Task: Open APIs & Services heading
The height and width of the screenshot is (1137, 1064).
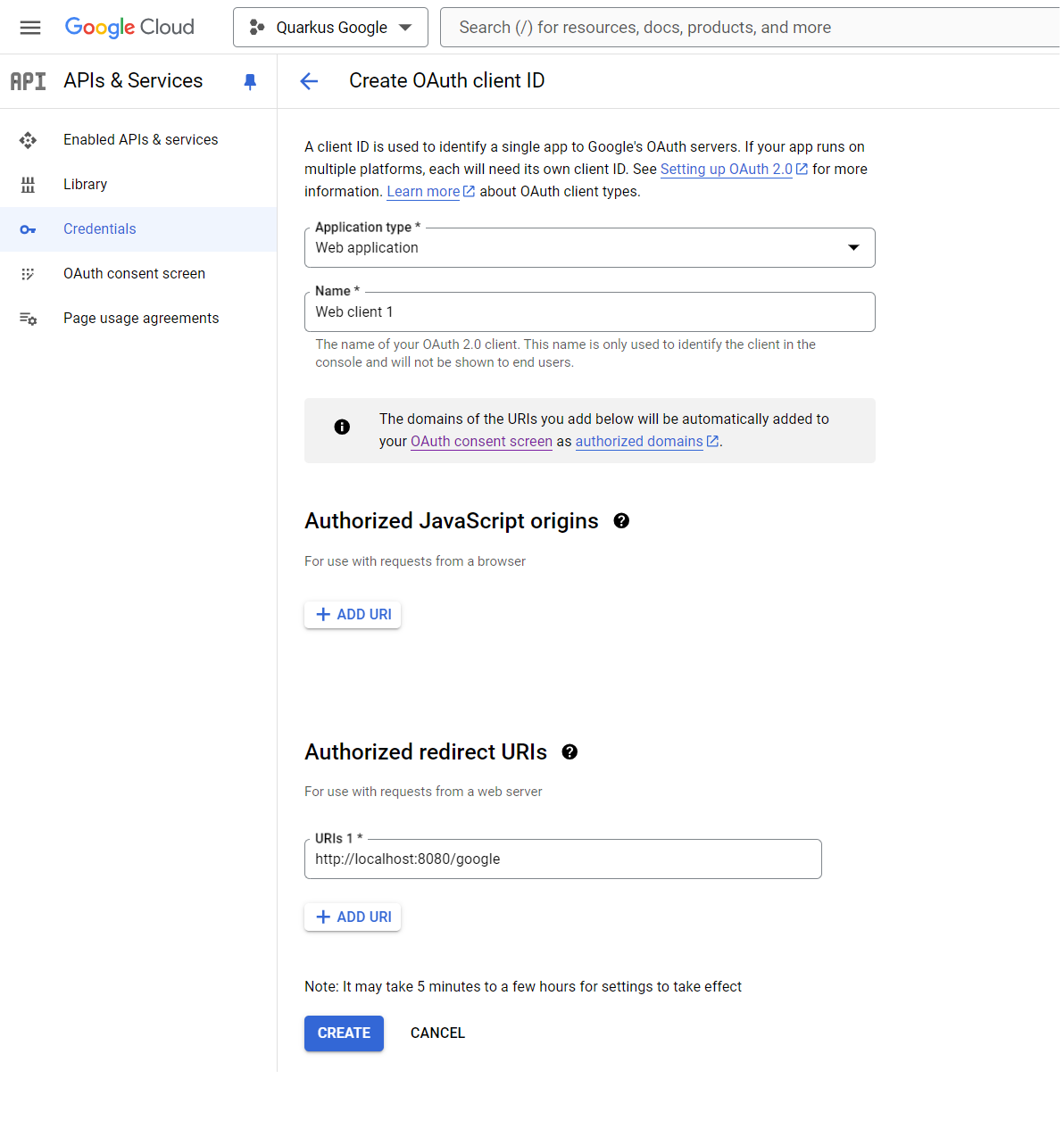Action: click(x=133, y=80)
